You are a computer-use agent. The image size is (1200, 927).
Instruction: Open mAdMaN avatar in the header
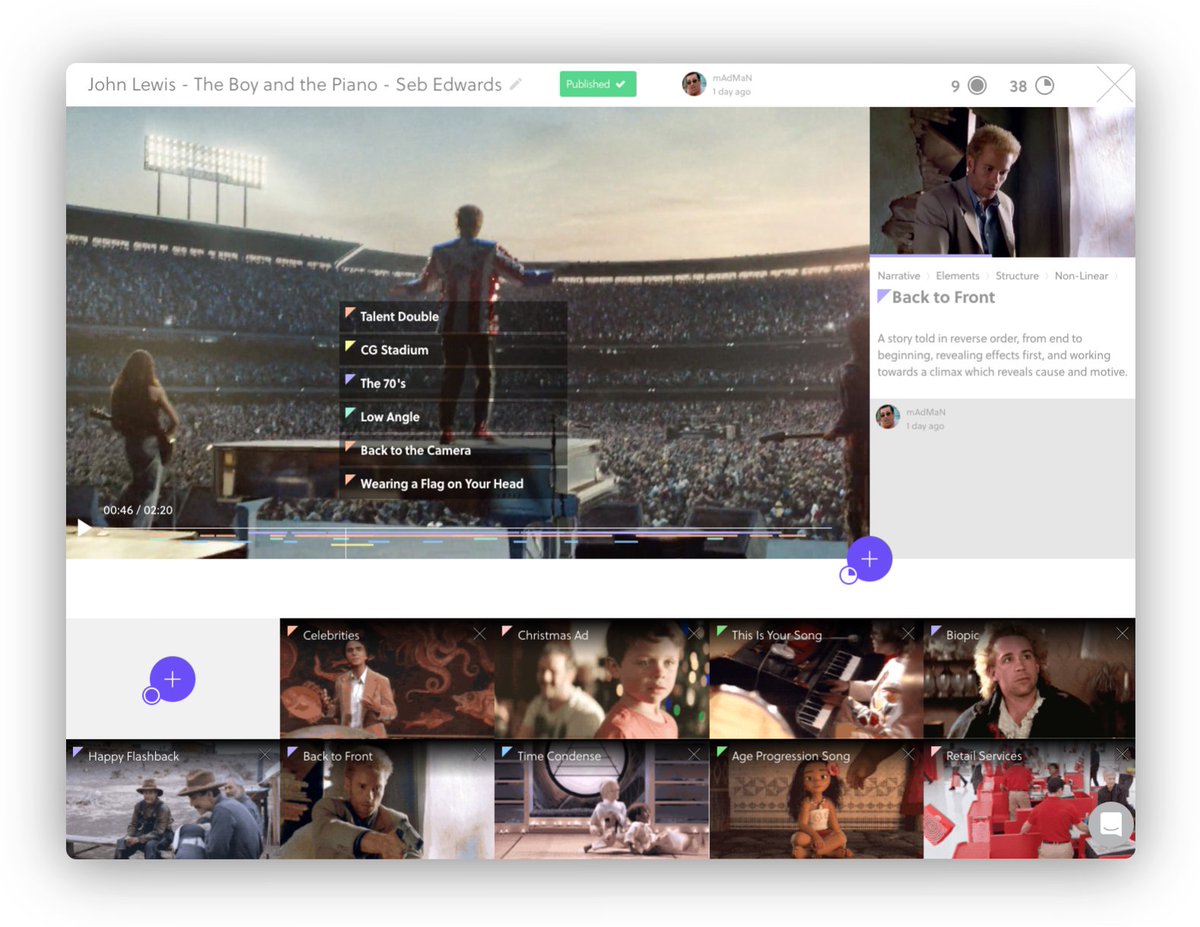(694, 84)
